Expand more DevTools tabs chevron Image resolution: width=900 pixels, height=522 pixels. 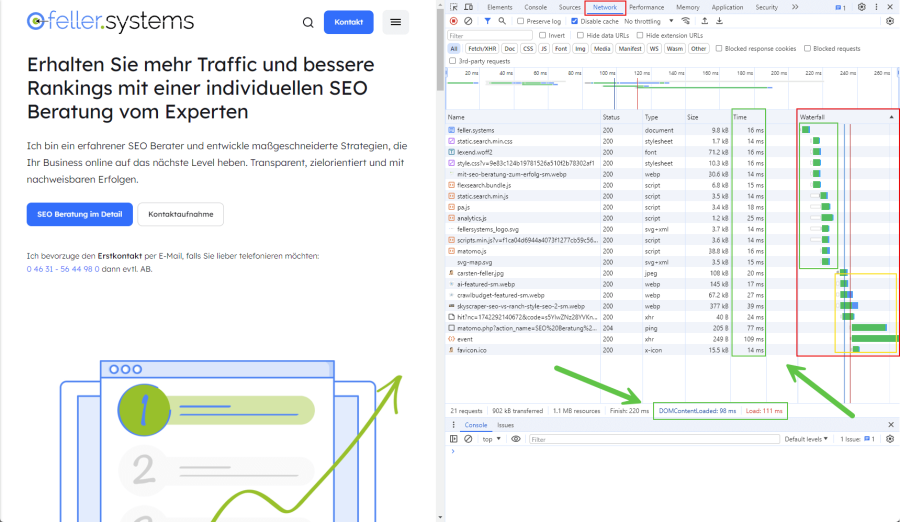pos(795,7)
